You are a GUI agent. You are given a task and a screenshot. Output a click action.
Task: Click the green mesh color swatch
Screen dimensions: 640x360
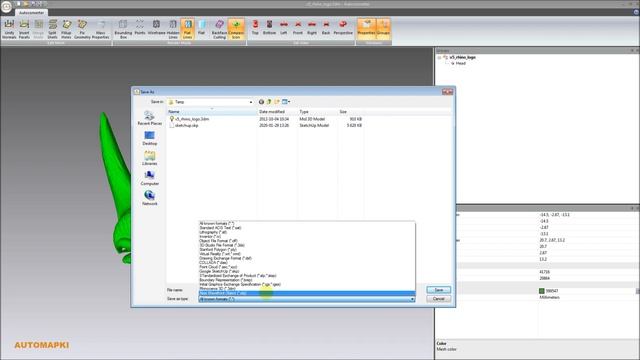(542, 291)
